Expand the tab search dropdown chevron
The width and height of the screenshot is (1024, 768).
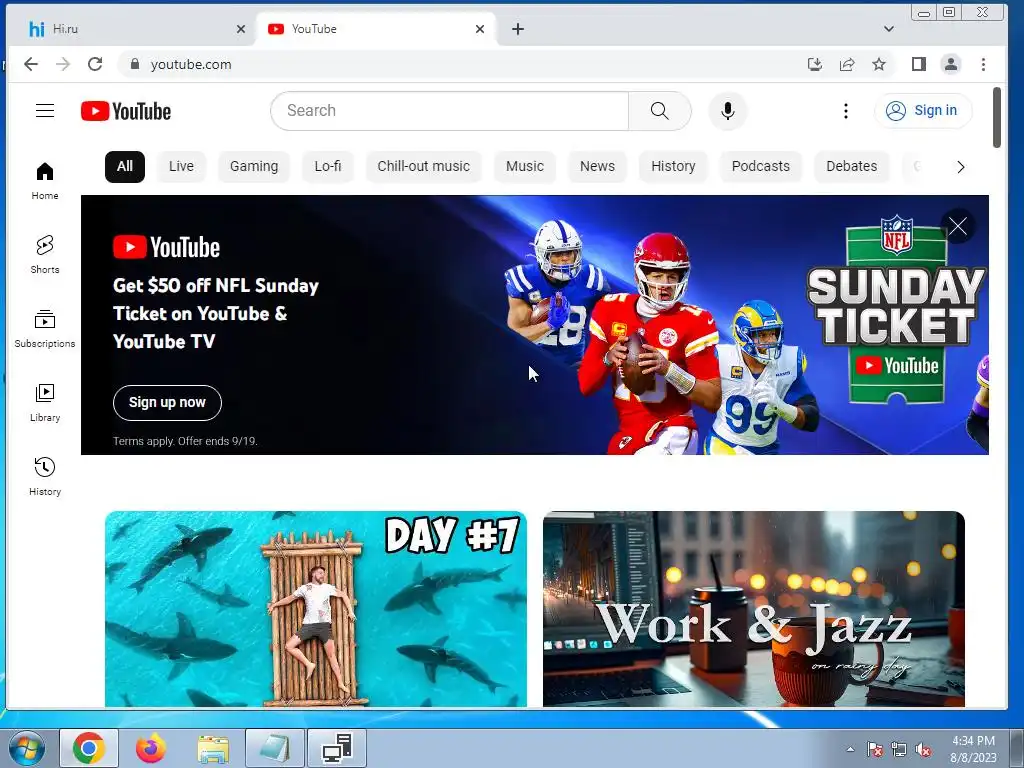pos(889,29)
